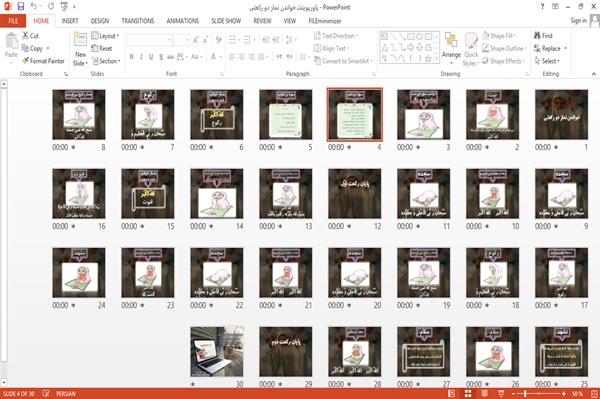Click the Undo arrow icon
Screen dimensions: 600x399
coord(34,7)
